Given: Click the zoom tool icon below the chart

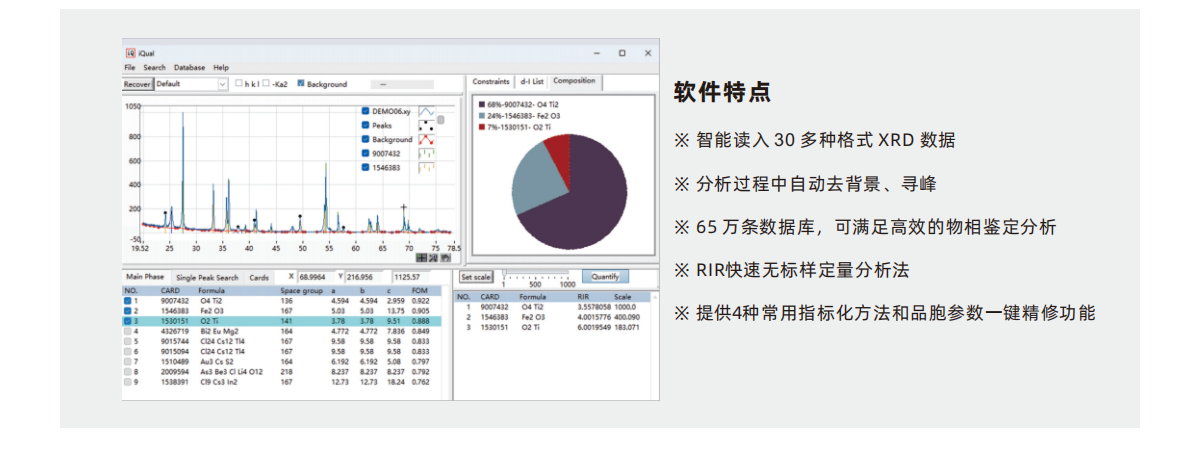Looking at the screenshot, I should [433, 257].
